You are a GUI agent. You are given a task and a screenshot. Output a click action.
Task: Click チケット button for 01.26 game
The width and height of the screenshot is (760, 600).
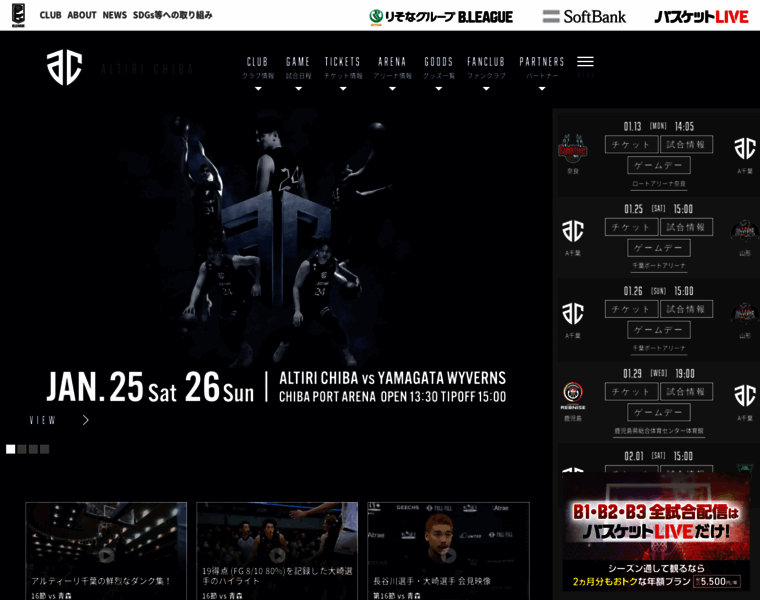632,309
